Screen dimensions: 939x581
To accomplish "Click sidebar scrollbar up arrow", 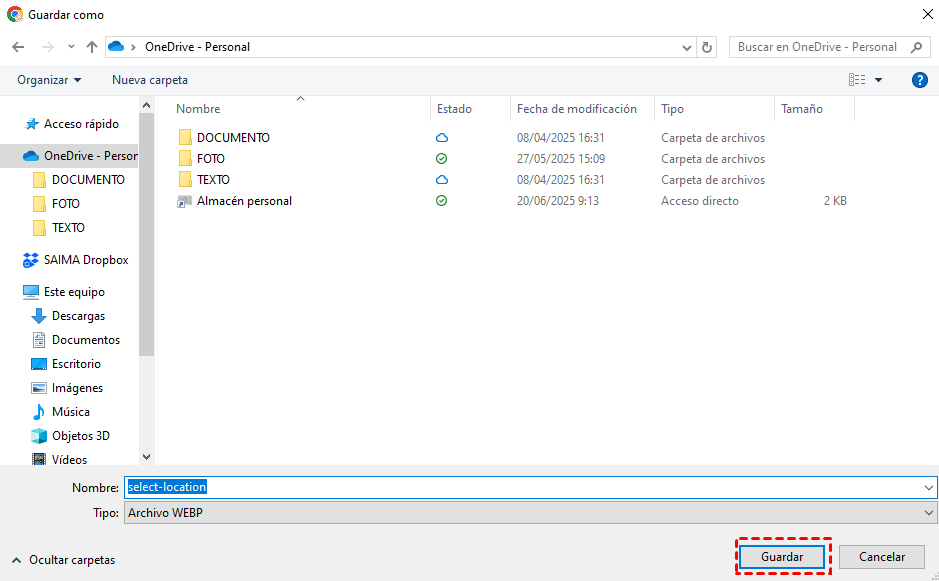I will [x=147, y=105].
